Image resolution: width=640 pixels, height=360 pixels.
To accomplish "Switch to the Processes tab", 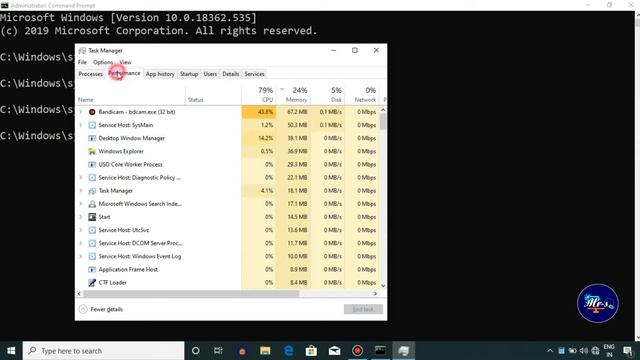I will pos(91,74).
